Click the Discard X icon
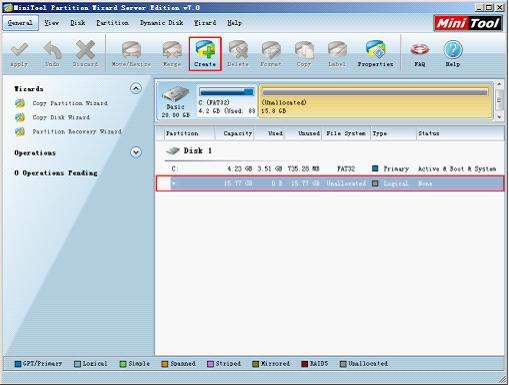 pos(85,50)
